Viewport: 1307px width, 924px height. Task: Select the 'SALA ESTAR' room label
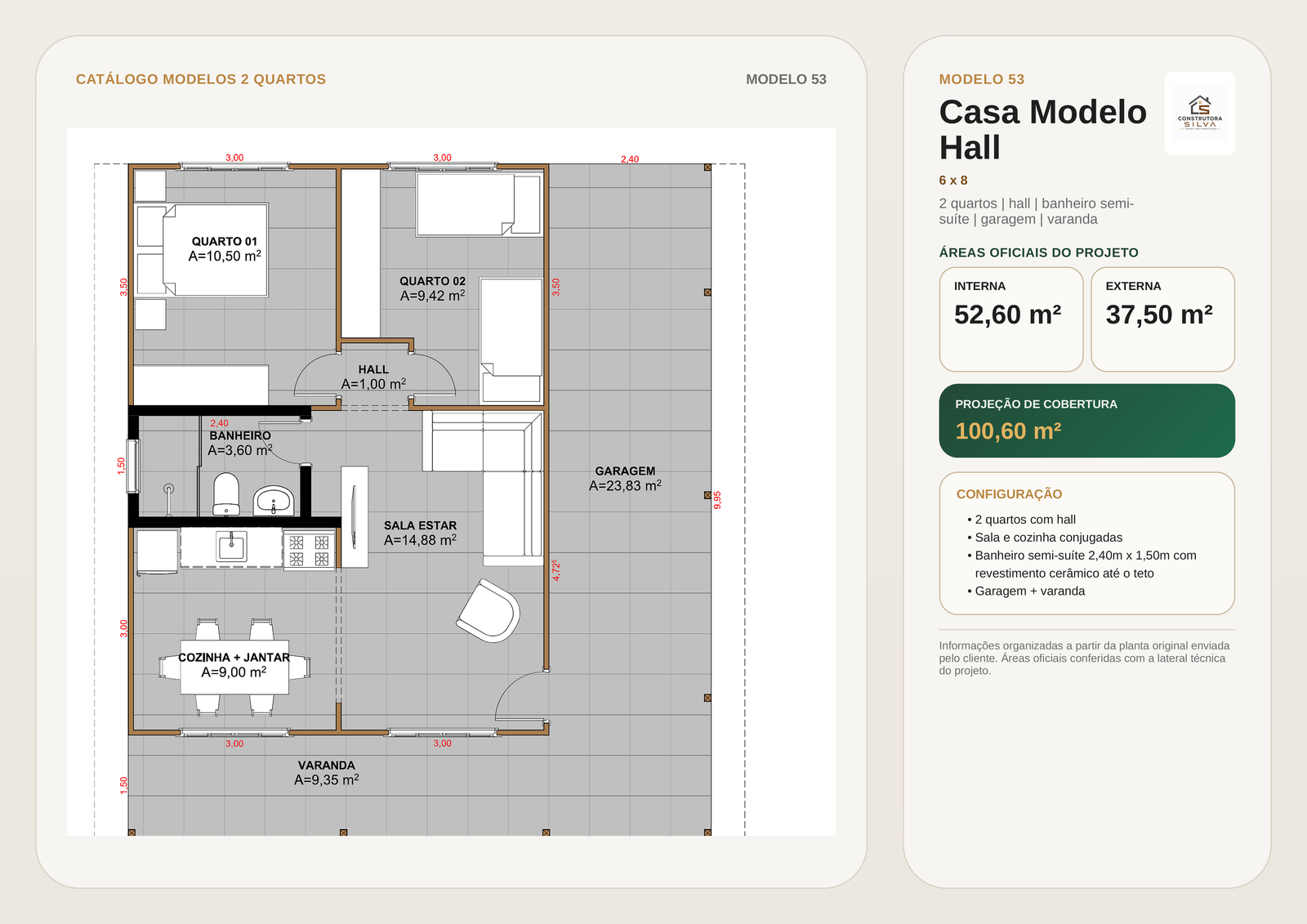point(420,525)
